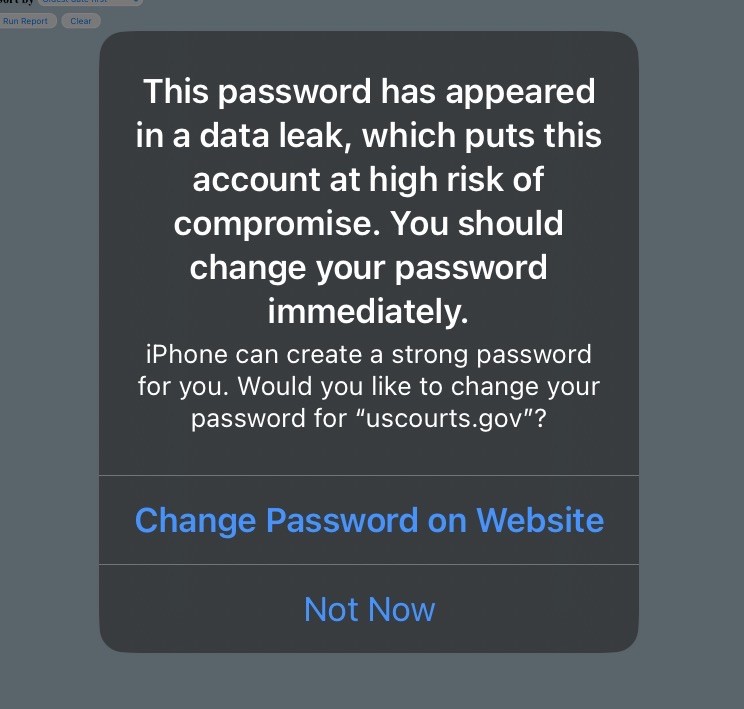Viewport: 744px width, 709px height.
Task: Click the Sort by label text
Action: pyautogui.click(x=17, y=1)
